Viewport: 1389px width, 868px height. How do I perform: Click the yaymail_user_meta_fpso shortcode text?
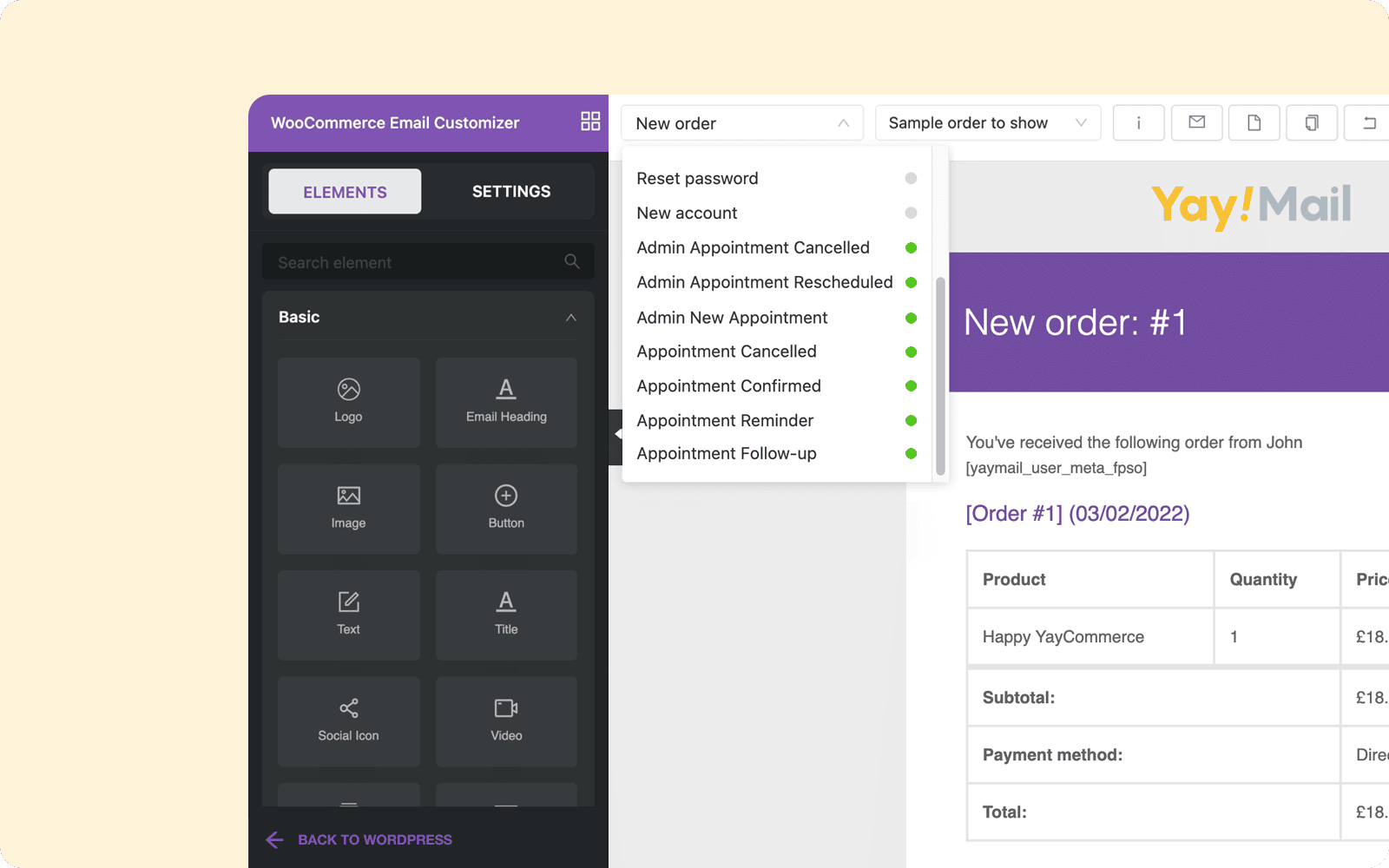(1056, 468)
